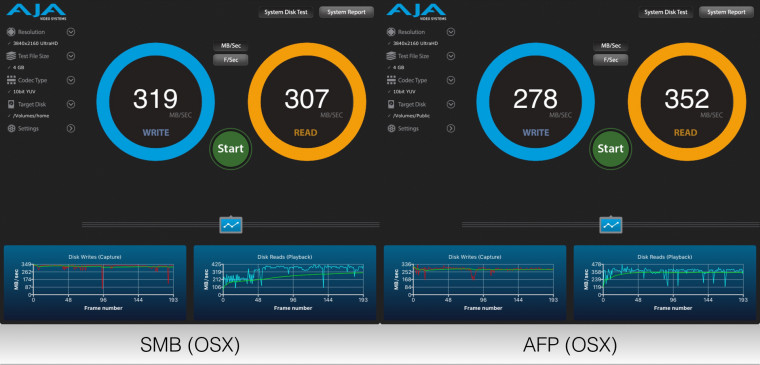The image size is (760, 365).
Task: Select MB/Sec units in SMB window
Action: coord(231,46)
